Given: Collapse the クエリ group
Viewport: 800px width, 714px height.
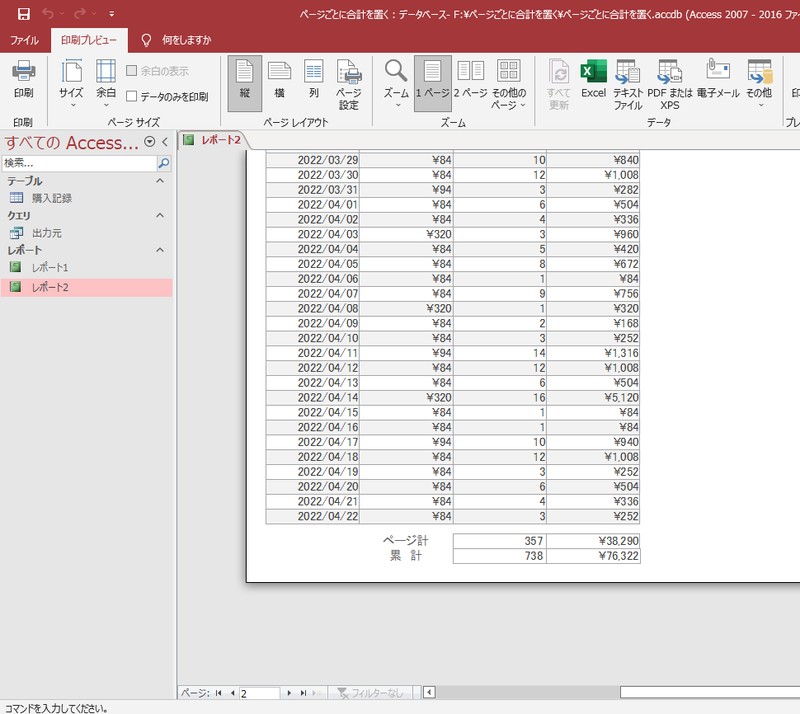Looking at the screenshot, I should (x=160, y=215).
